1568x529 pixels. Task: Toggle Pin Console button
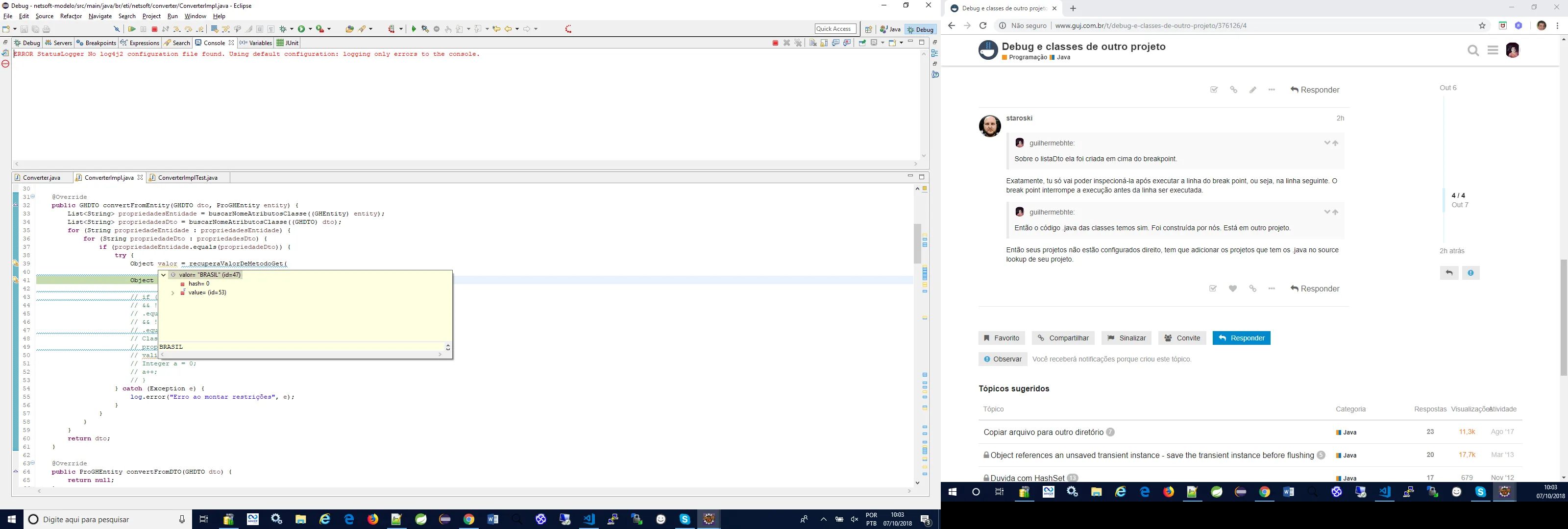click(x=862, y=43)
